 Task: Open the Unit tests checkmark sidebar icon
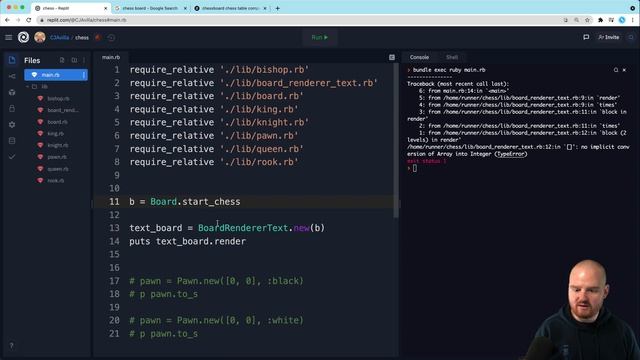click(12, 157)
